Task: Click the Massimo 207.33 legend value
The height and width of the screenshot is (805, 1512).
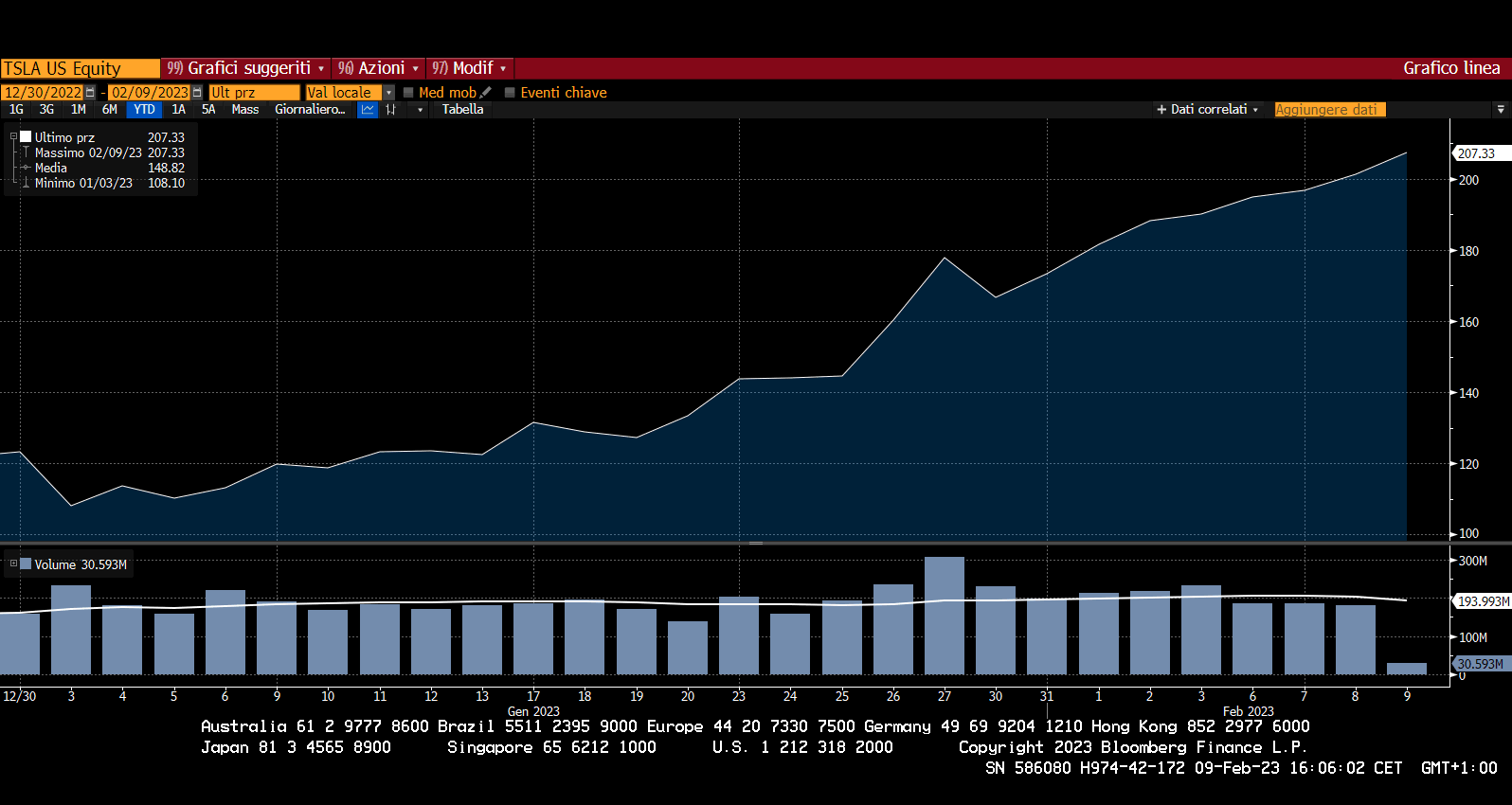Action: point(166,152)
